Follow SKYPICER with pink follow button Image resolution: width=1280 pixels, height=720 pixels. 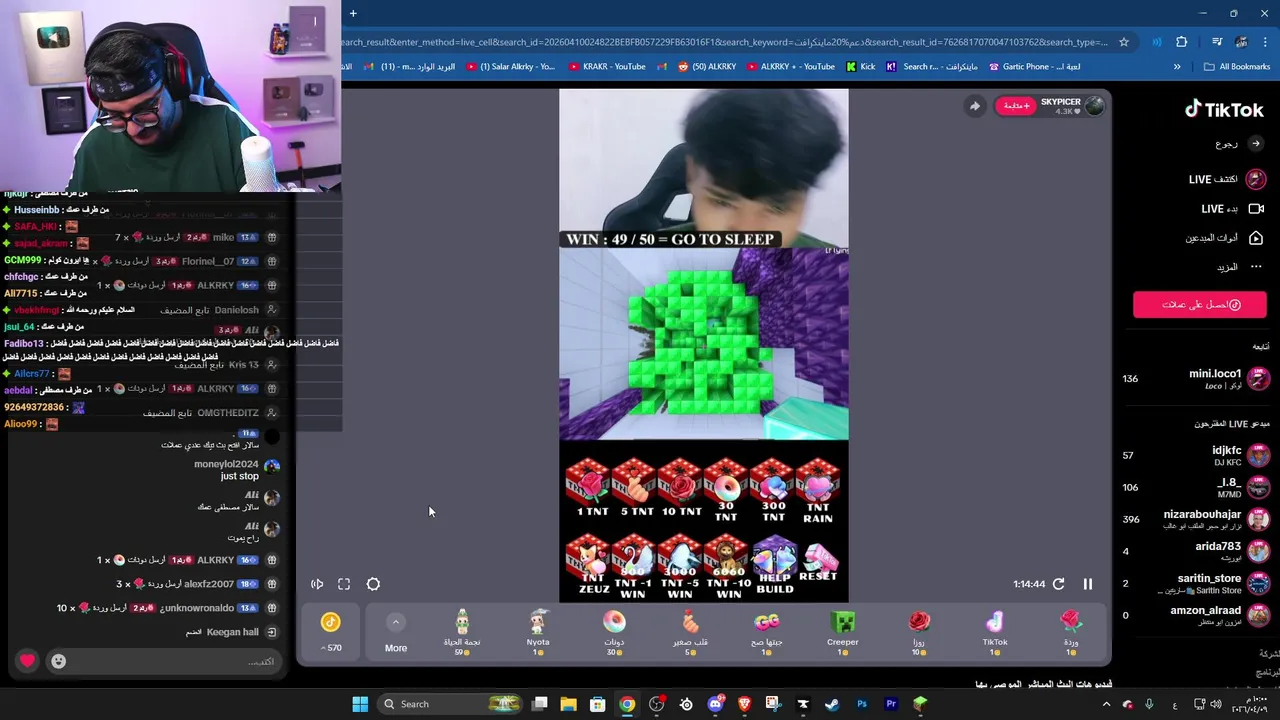(1015, 106)
